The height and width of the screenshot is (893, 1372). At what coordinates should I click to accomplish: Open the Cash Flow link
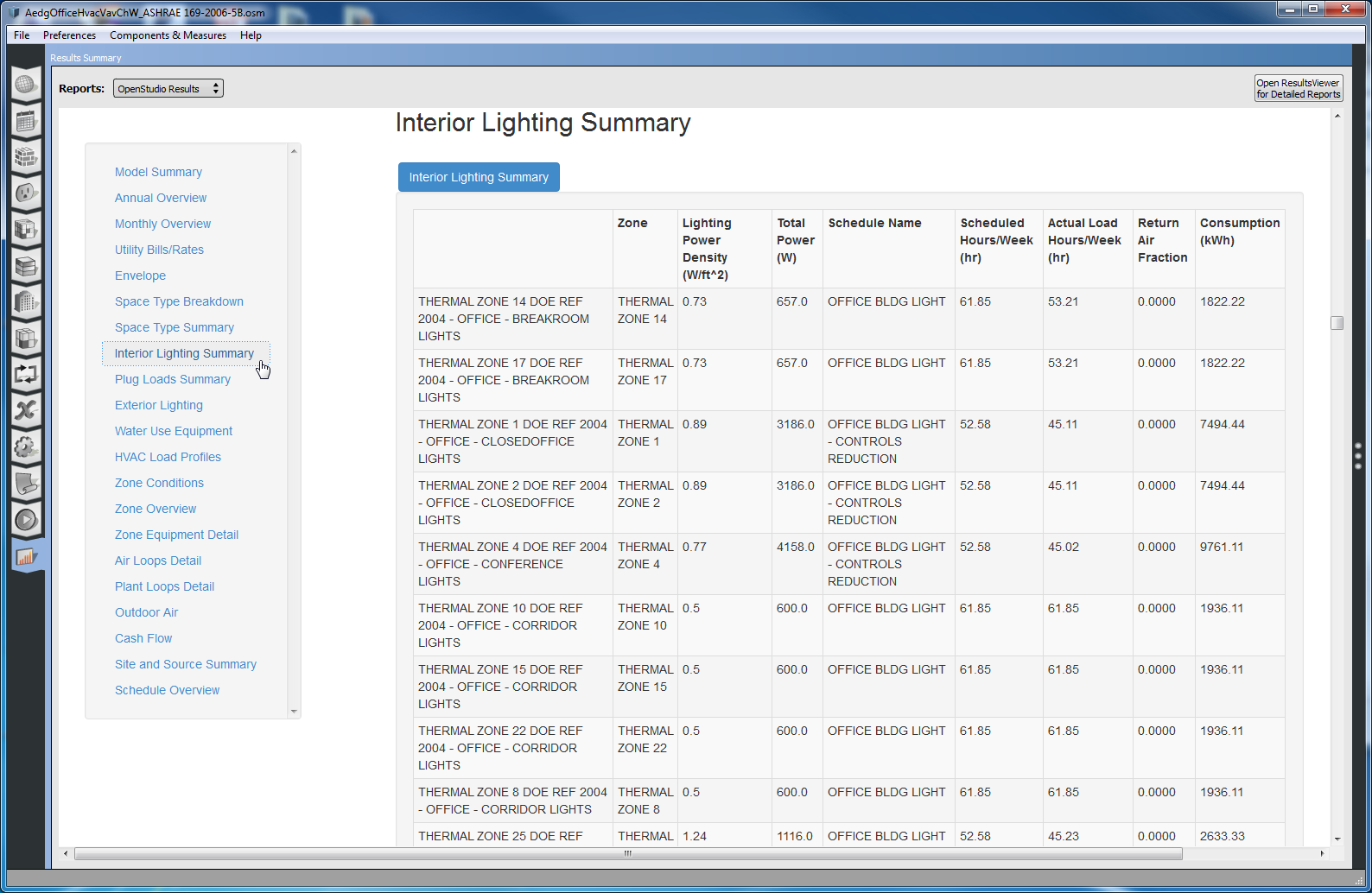(x=143, y=638)
